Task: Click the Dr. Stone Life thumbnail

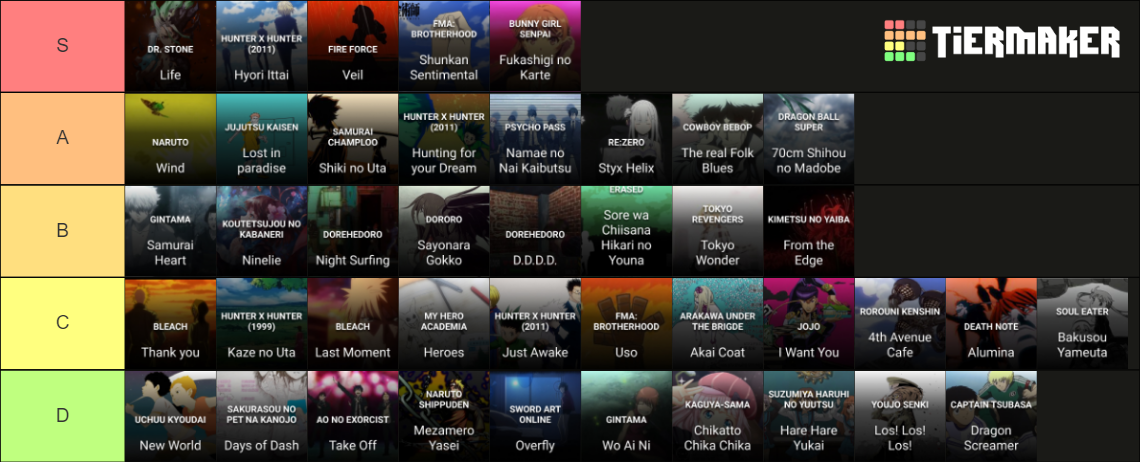Action: click(x=170, y=45)
